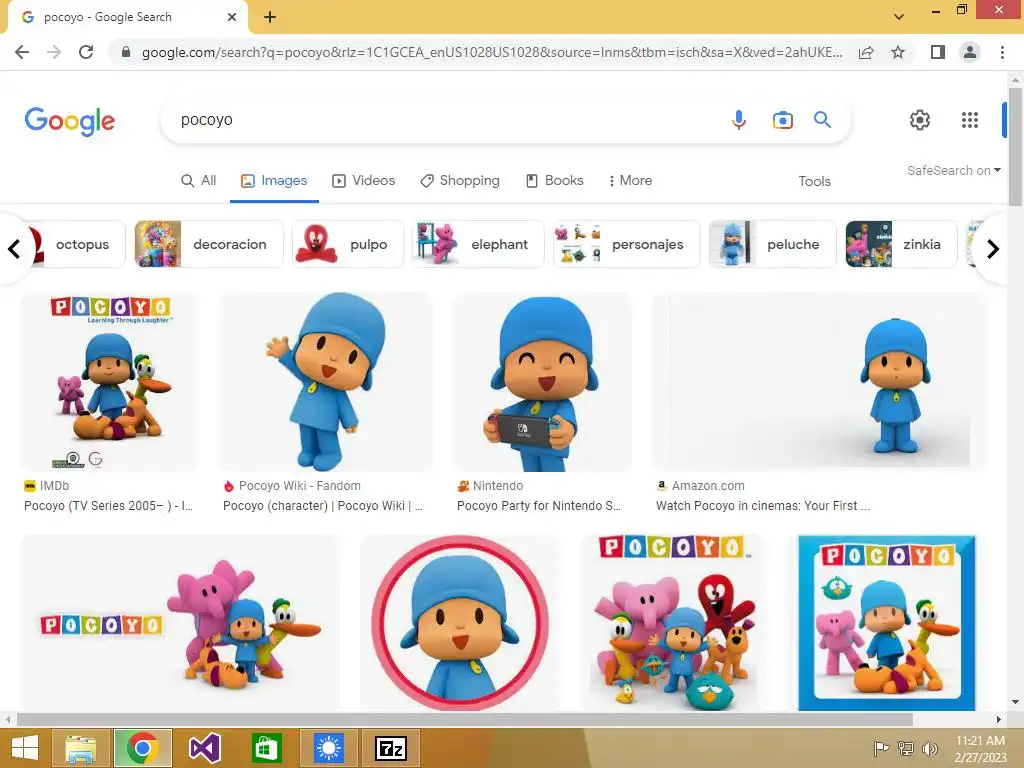Open the network tray icon
The image size is (1024, 768).
(906, 748)
